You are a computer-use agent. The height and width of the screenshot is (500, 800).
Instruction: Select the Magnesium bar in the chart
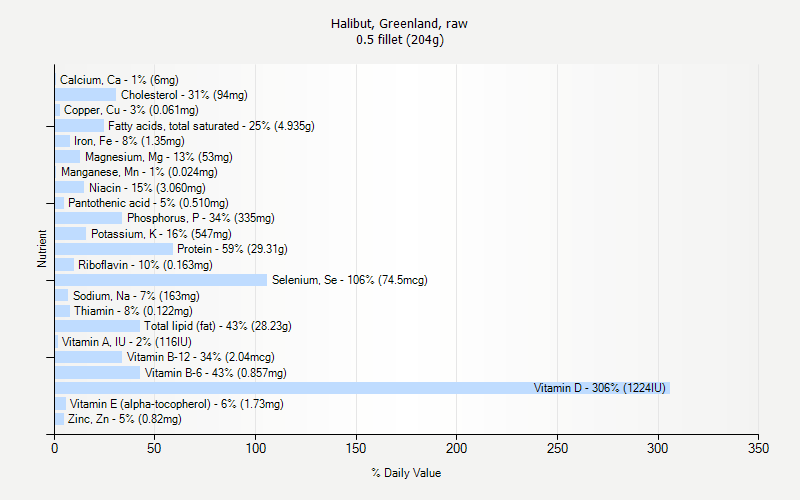click(68, 157)
